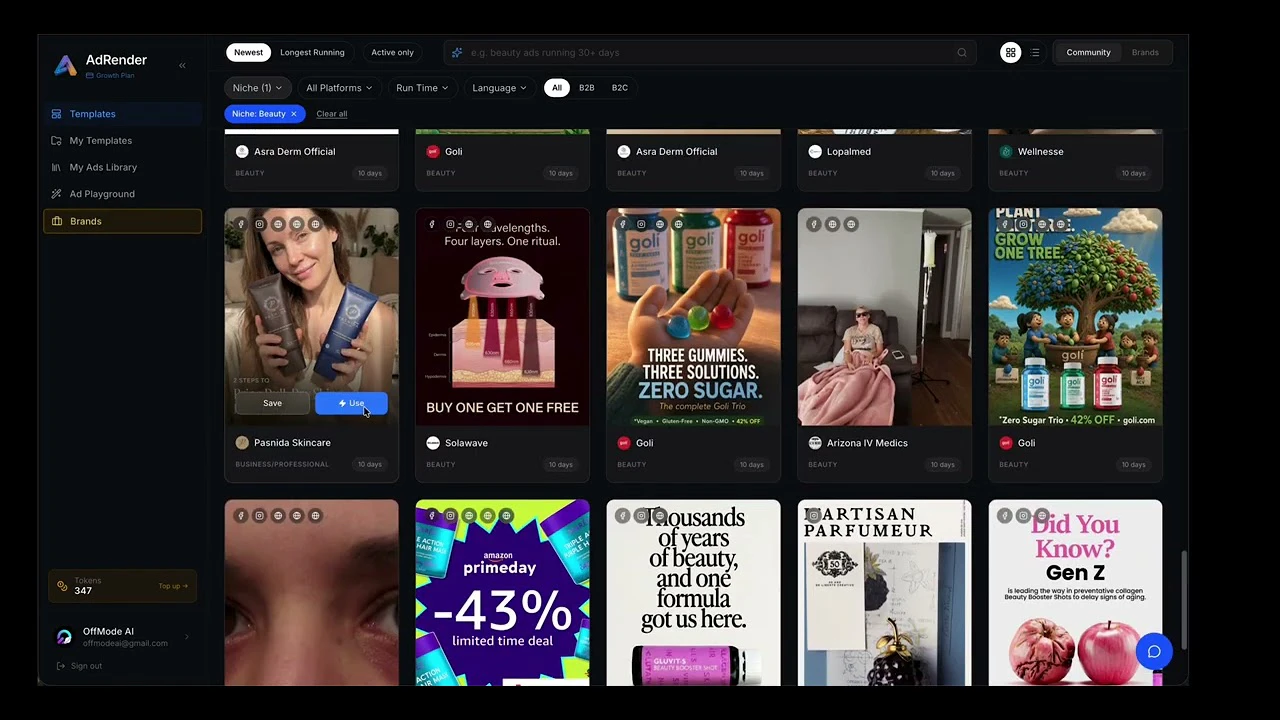This screenshot has width=1280, height=720.
Task: Click the Pasnida Skincare brand avatar
Action: (x=242, y=442)
